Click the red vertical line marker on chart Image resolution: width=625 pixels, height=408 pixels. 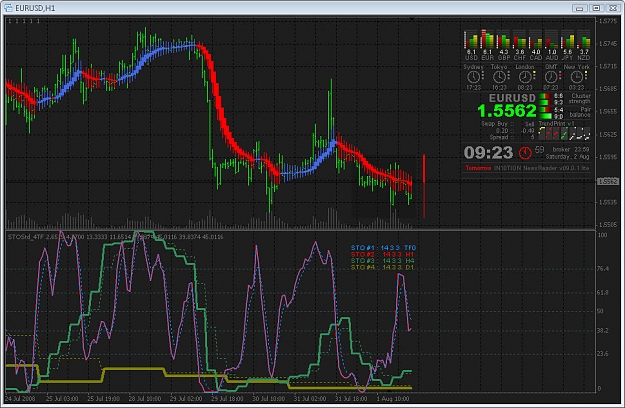click(x=424, y=186)
